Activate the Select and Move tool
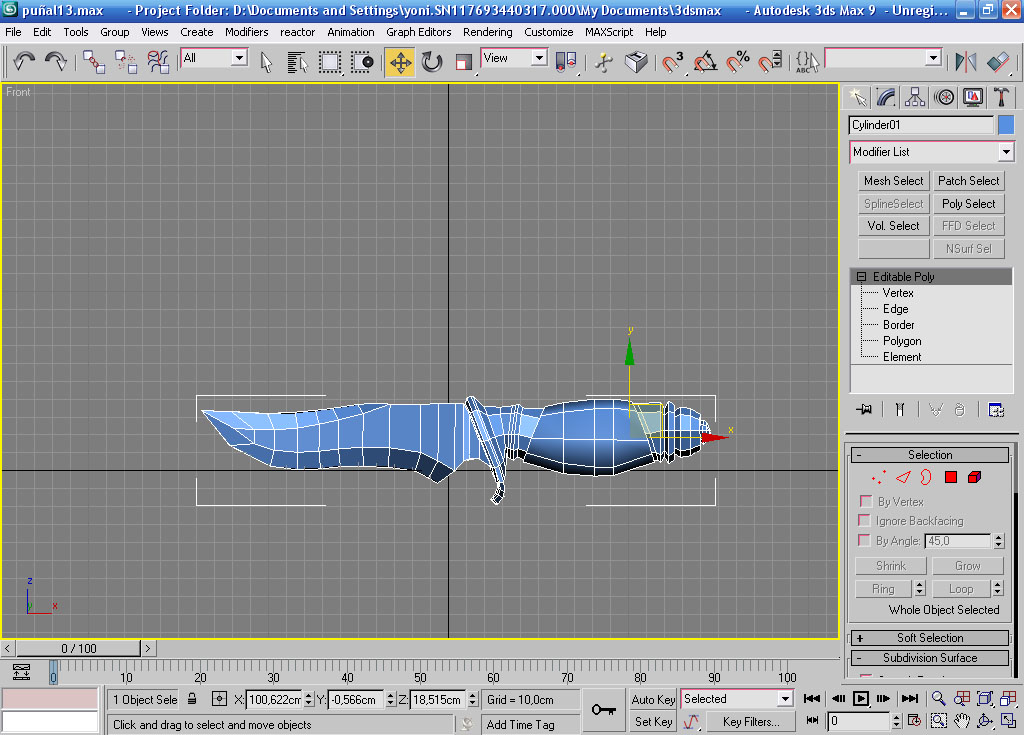 click(x=400, y=62)
